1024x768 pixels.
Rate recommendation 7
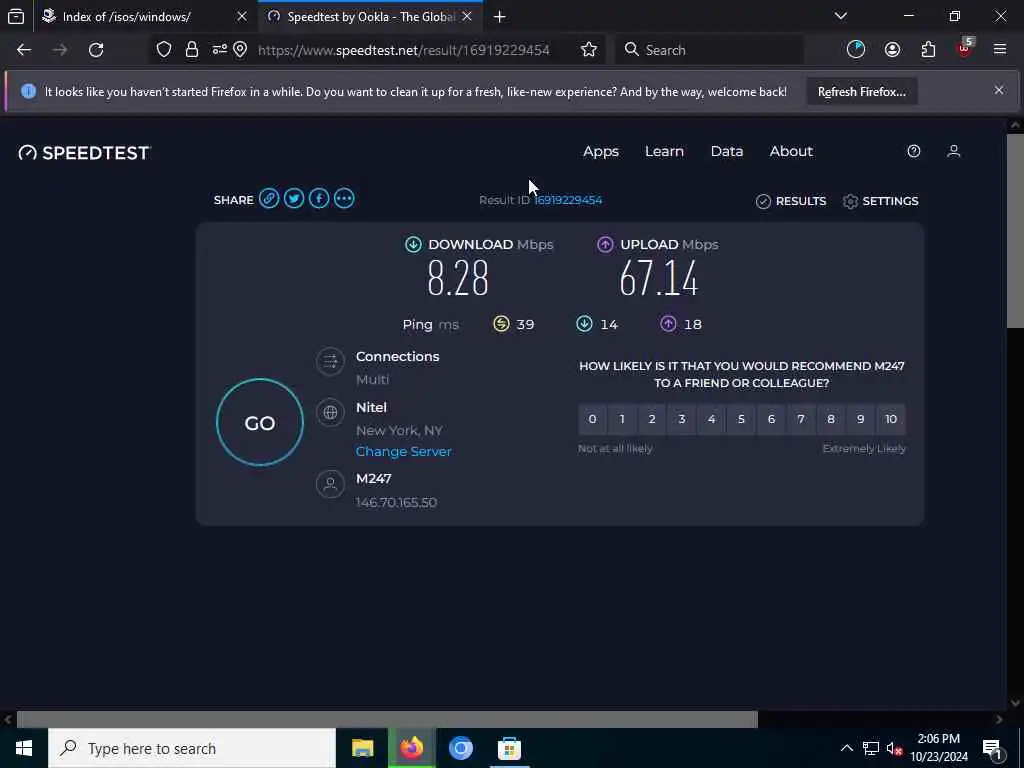tap(801, 419)
